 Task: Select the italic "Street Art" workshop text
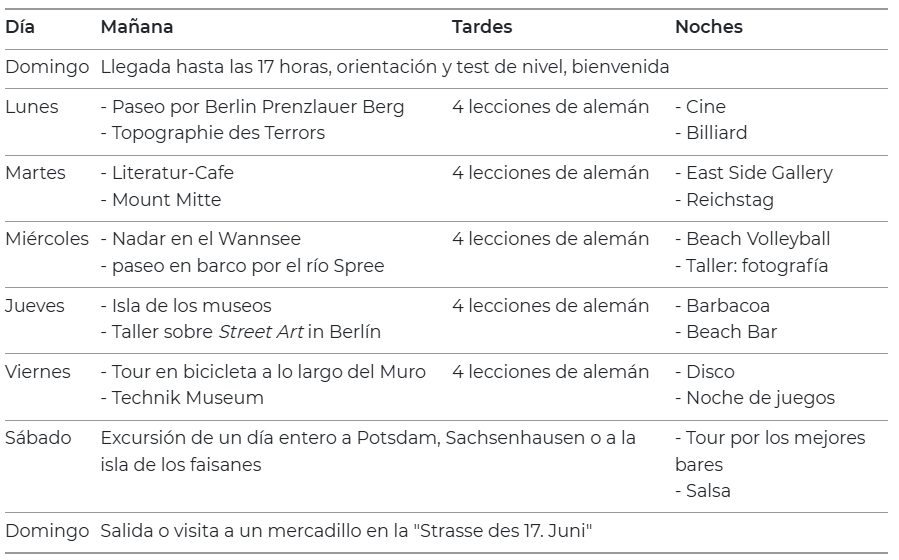(261, 332)
